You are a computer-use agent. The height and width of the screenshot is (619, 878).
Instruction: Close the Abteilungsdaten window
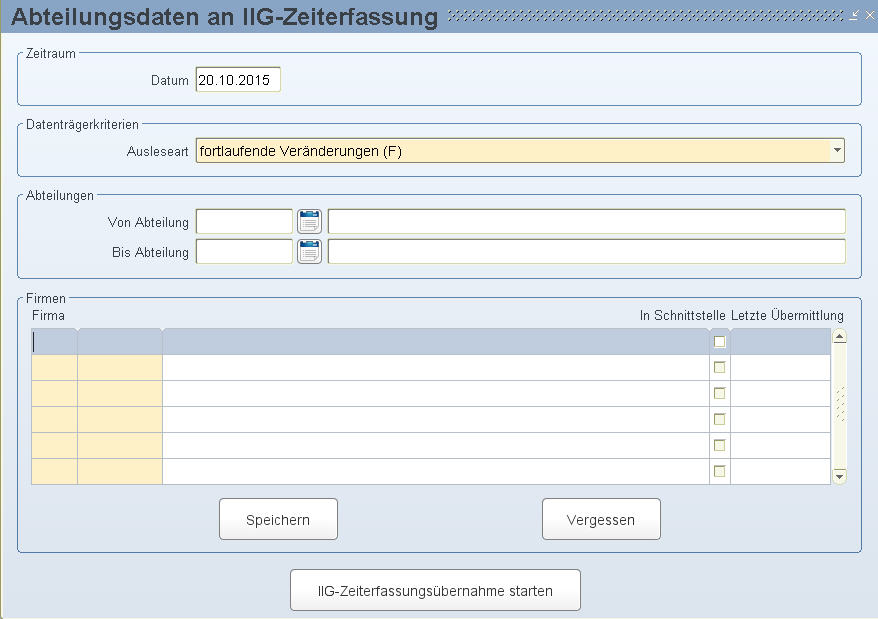tap(870, 16)
